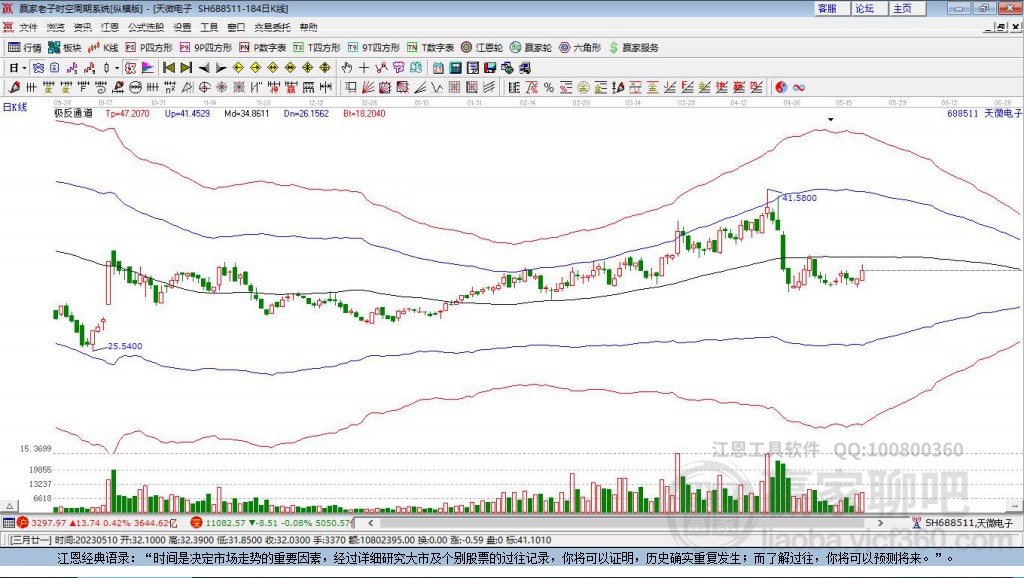Click the 41.5800 high price marker

pos(799,198)
